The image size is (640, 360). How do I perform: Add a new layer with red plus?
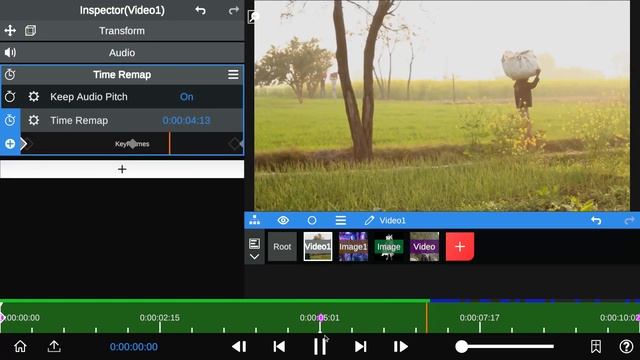(460, 247)
